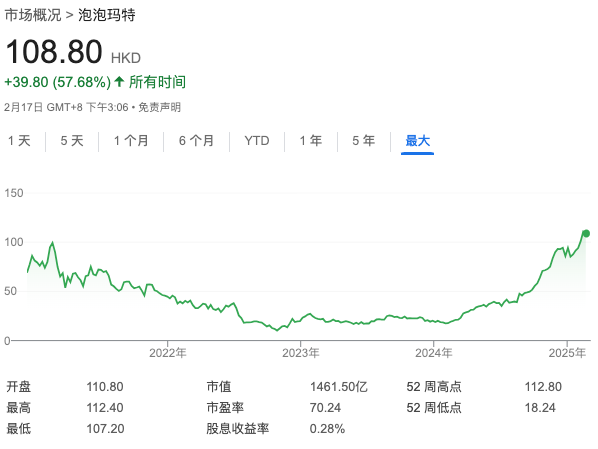Click the 市盈率 value 70.24
The width and height of the screenshot is (598, 449).
pyautogui.click(x=325, y=408)
